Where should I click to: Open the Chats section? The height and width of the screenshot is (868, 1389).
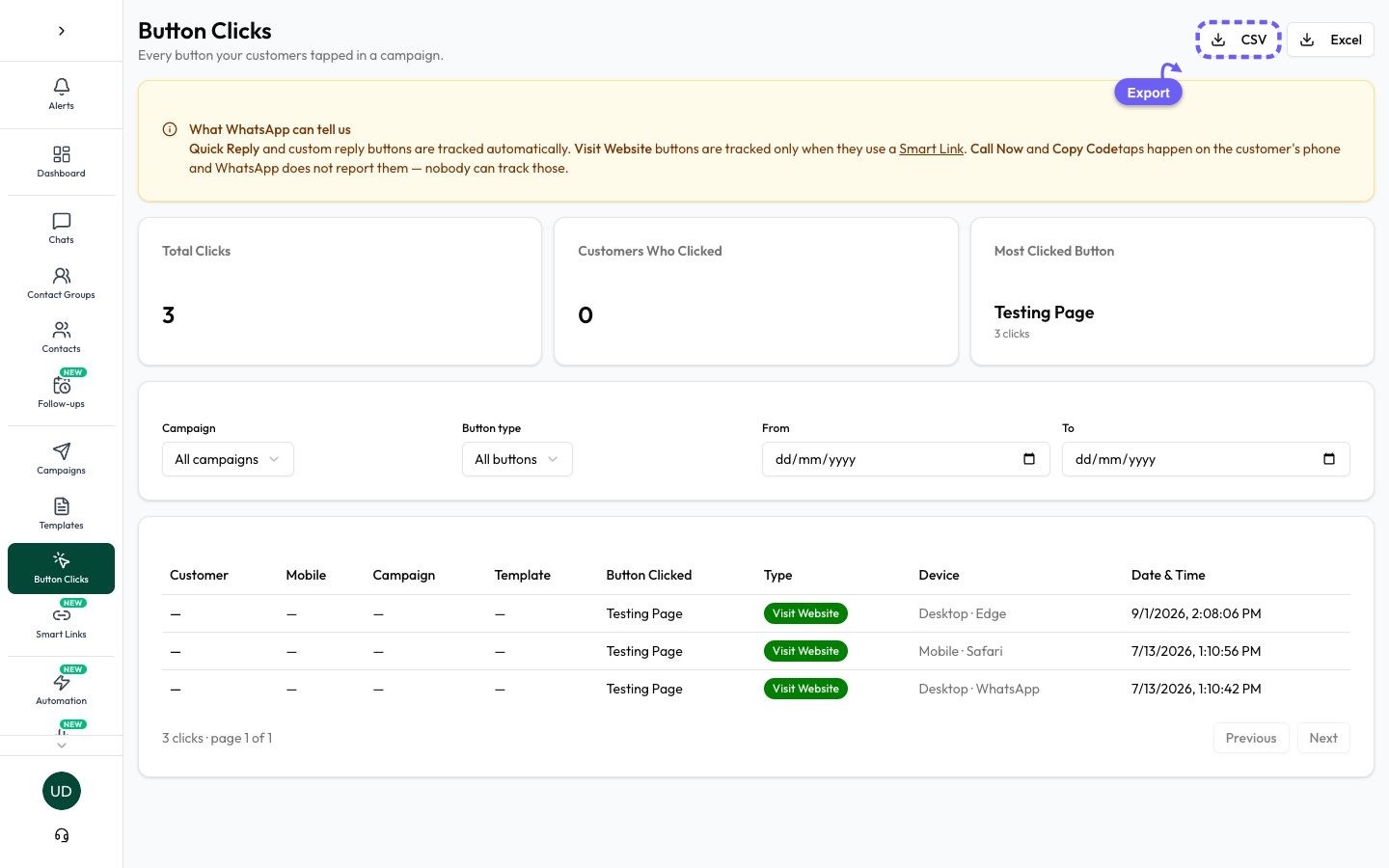[x=61, y=229]
